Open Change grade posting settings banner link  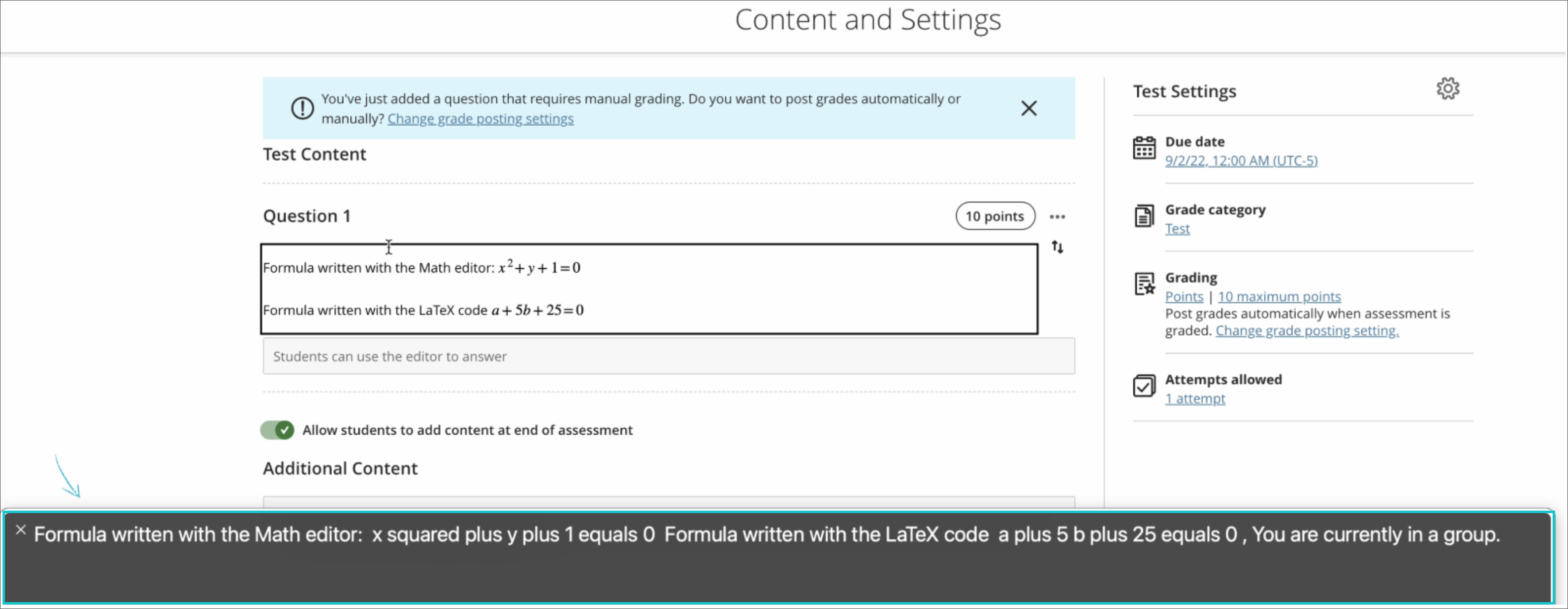coord(480,119)
